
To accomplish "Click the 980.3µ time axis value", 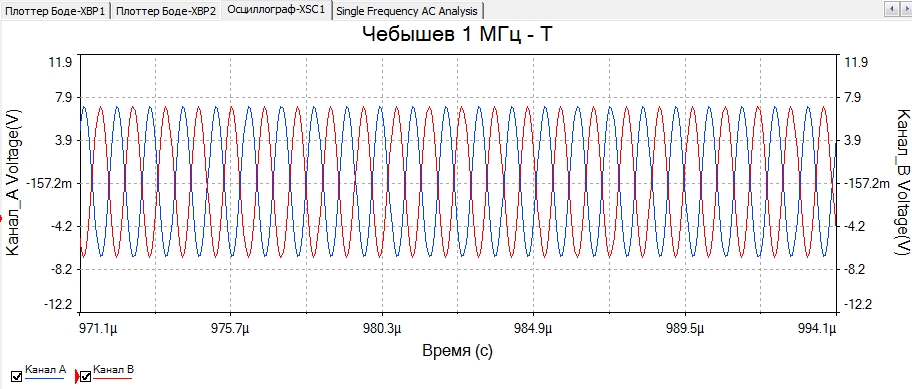I will click(x=383, y=330).
